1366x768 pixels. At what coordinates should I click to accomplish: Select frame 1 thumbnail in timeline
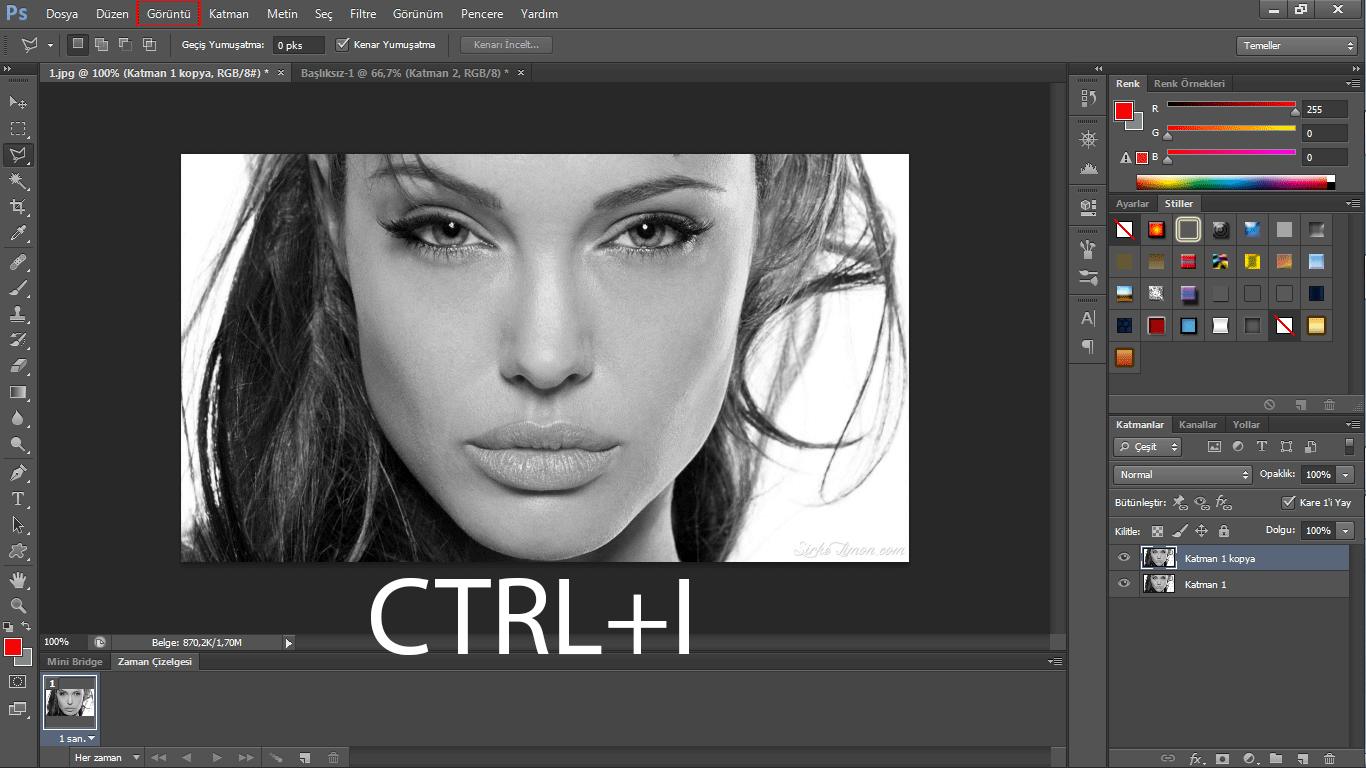pyautogui.click(x=70, y=702)
